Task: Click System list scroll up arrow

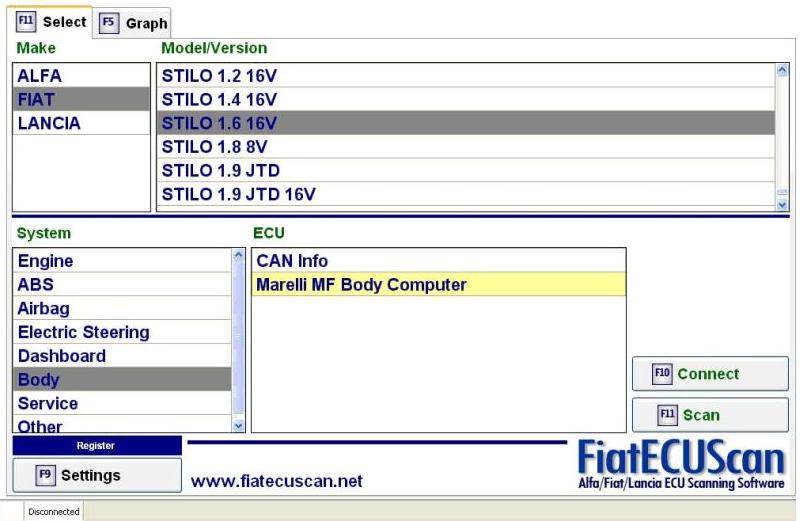Action: pos(238,256)
